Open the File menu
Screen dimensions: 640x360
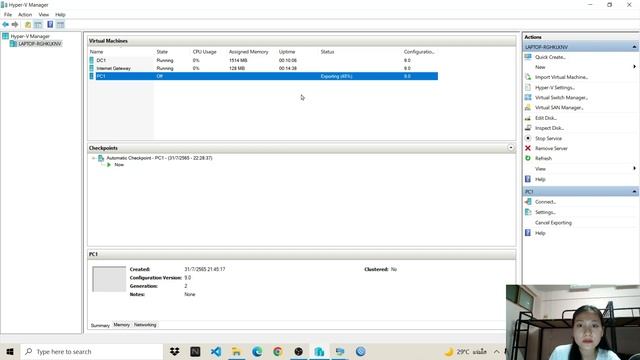tap(8, 15)
